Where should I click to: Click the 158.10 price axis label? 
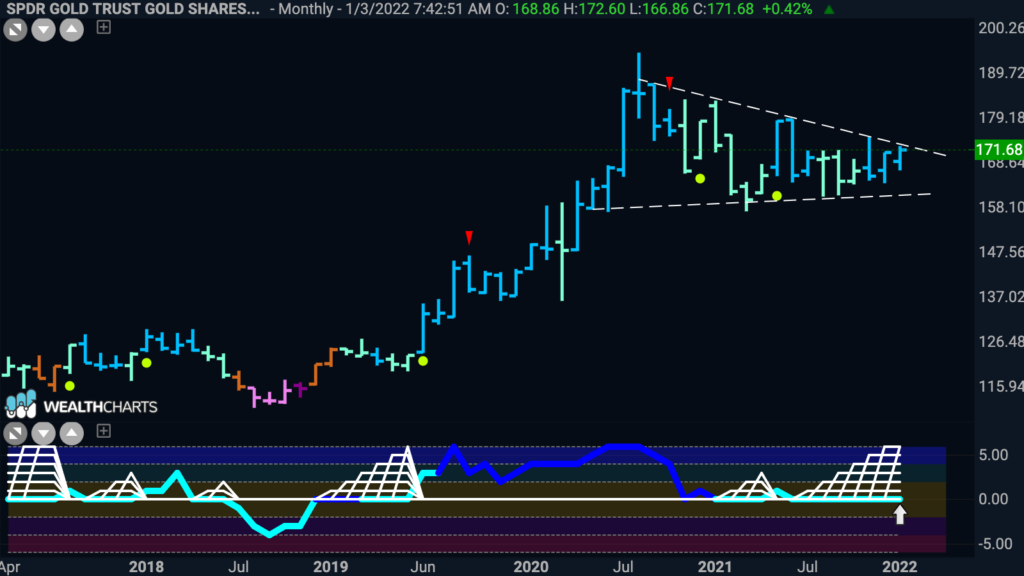click(1000, 207)
